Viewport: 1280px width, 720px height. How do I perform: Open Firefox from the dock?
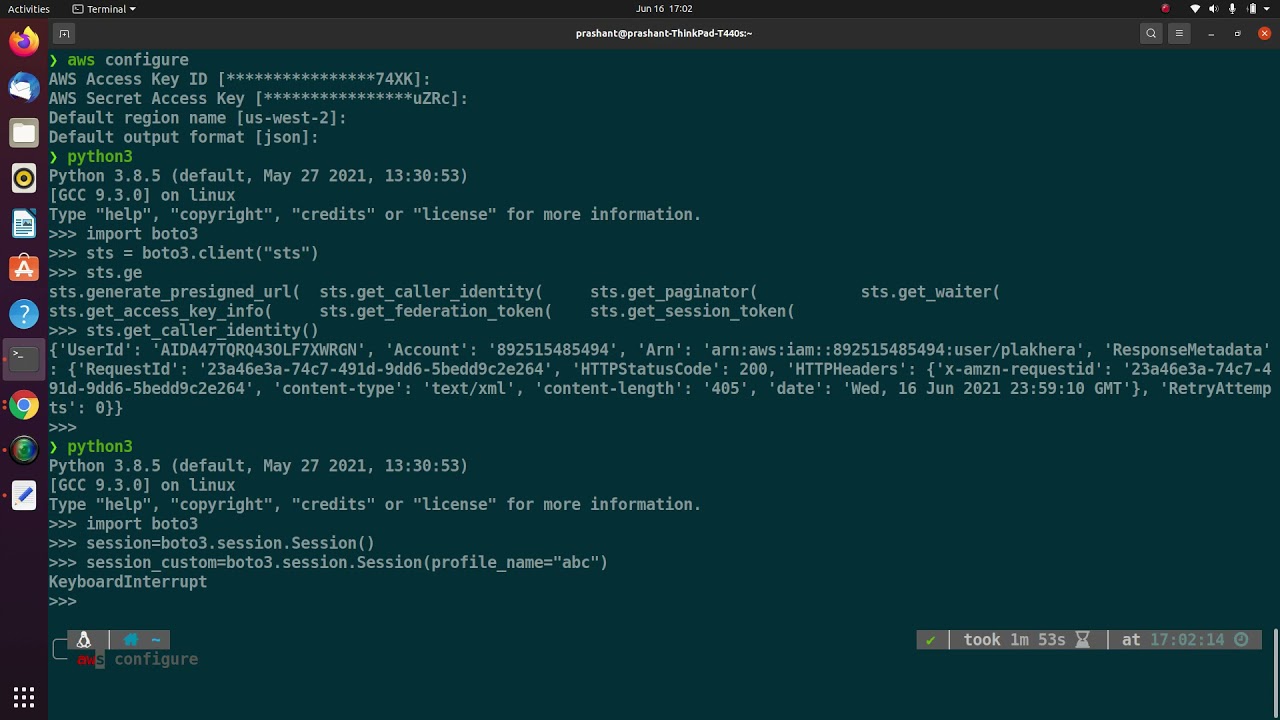pyautogui.click(x=24, y=41)
